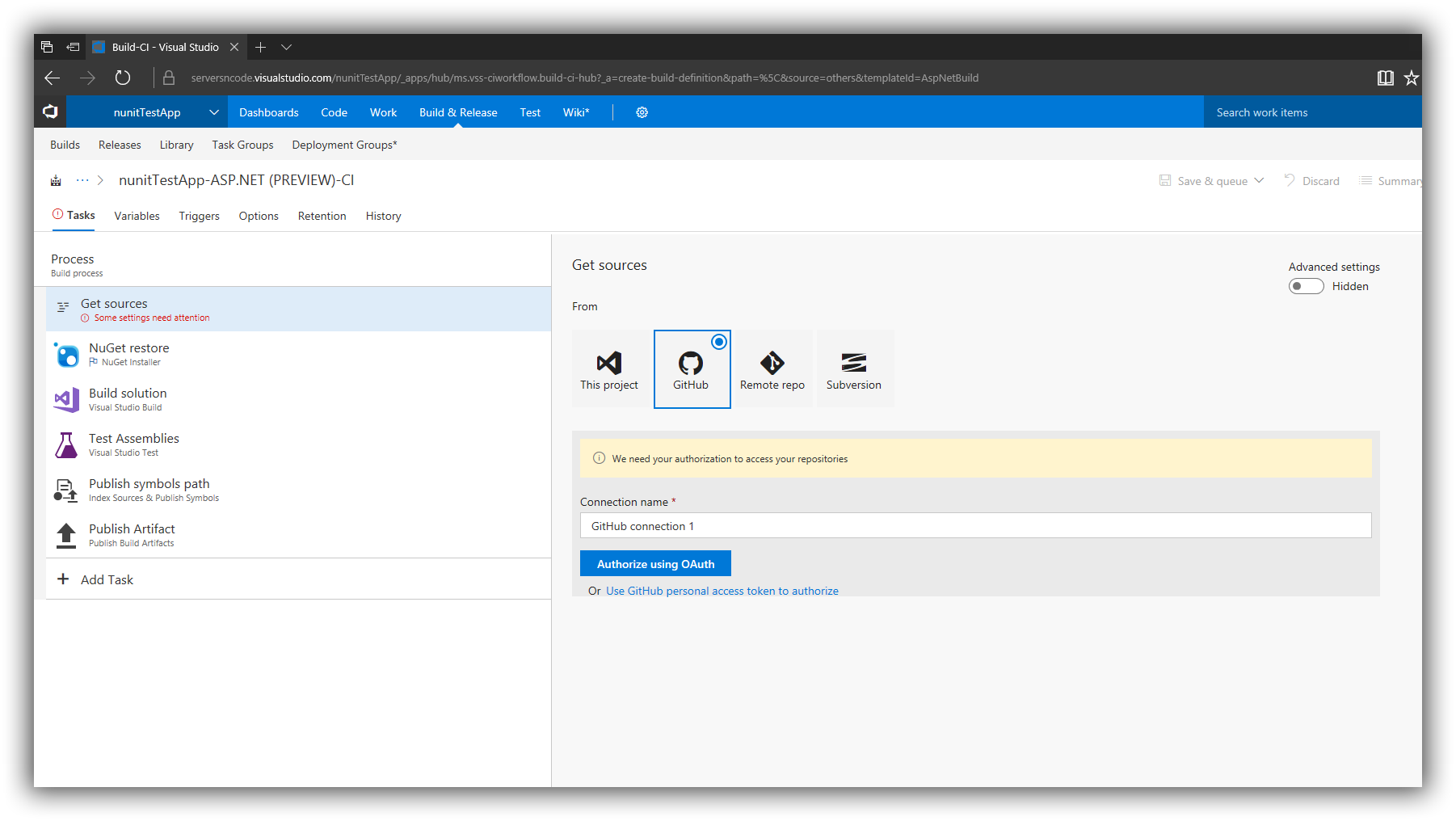The height and width of the screenshot is (821, 1456).
Task: Expand the nunitTestApp project dropdown
Action: coord(213,112)
